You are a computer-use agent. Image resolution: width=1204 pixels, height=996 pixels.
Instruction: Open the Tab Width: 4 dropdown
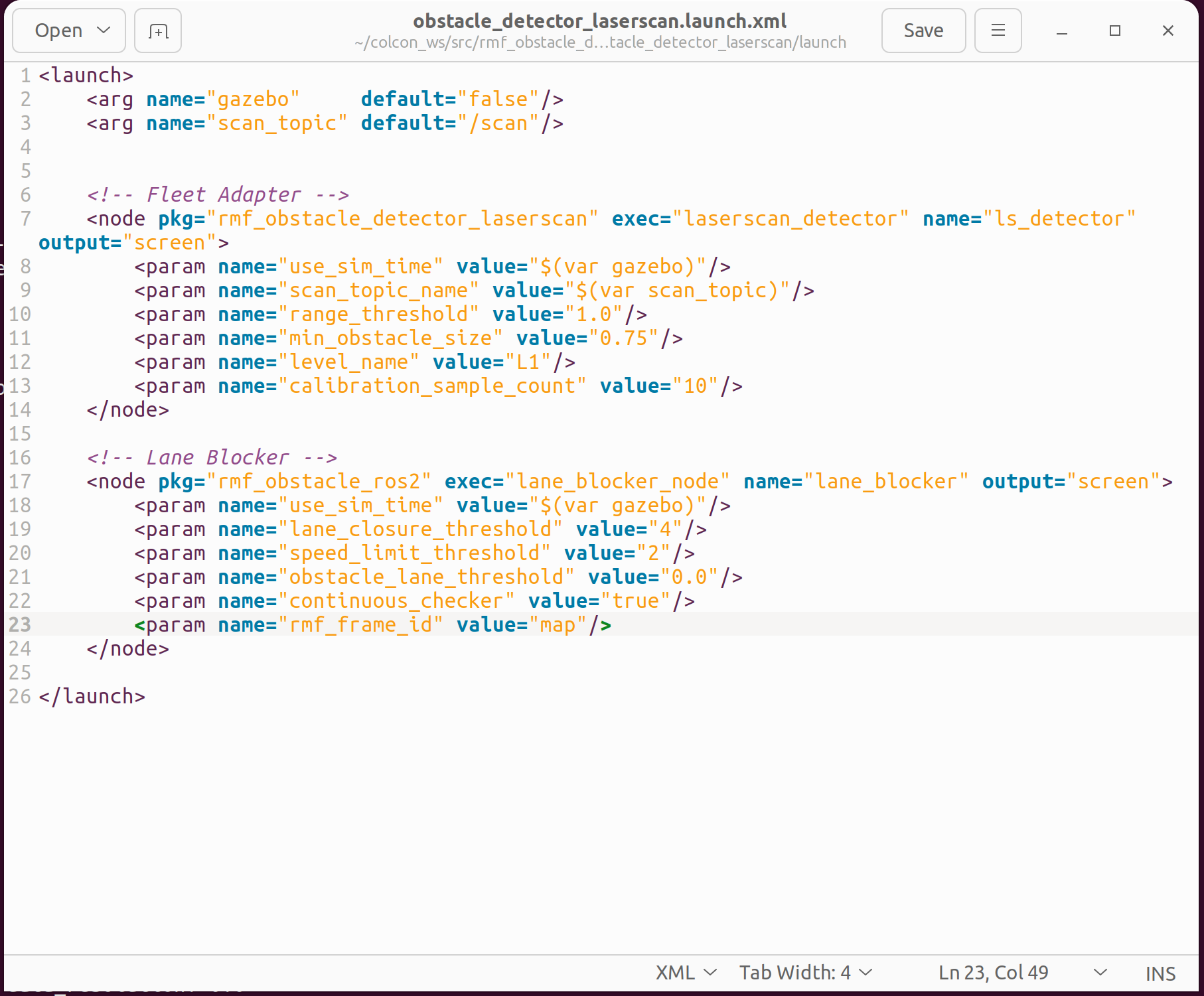tap(805, 972)
